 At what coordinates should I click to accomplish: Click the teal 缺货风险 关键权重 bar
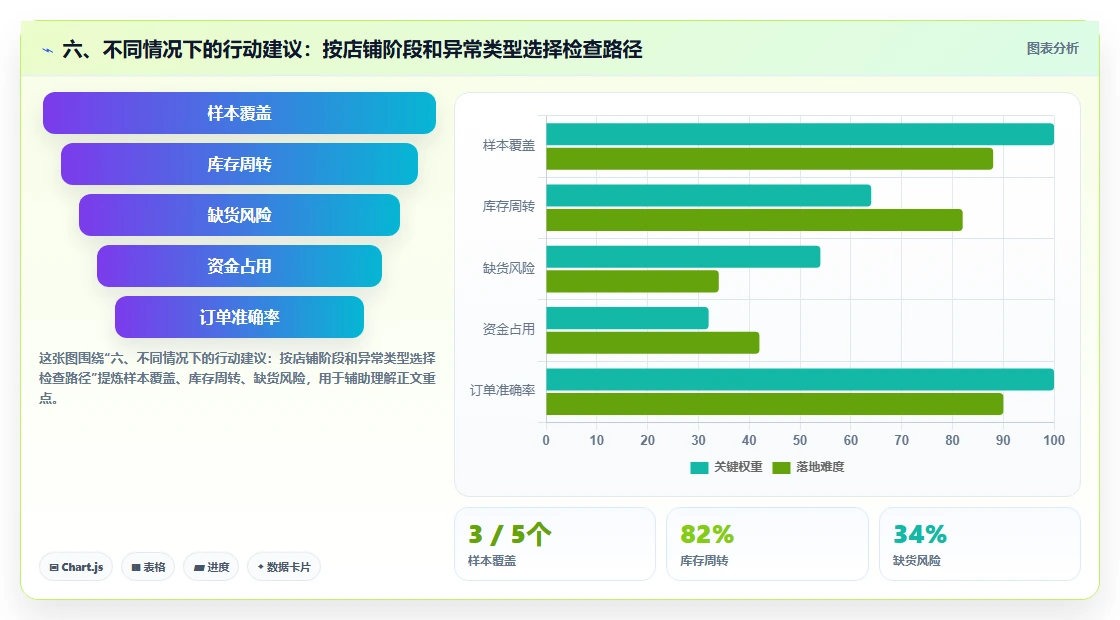pyautogui.click(x=683, y=256)
